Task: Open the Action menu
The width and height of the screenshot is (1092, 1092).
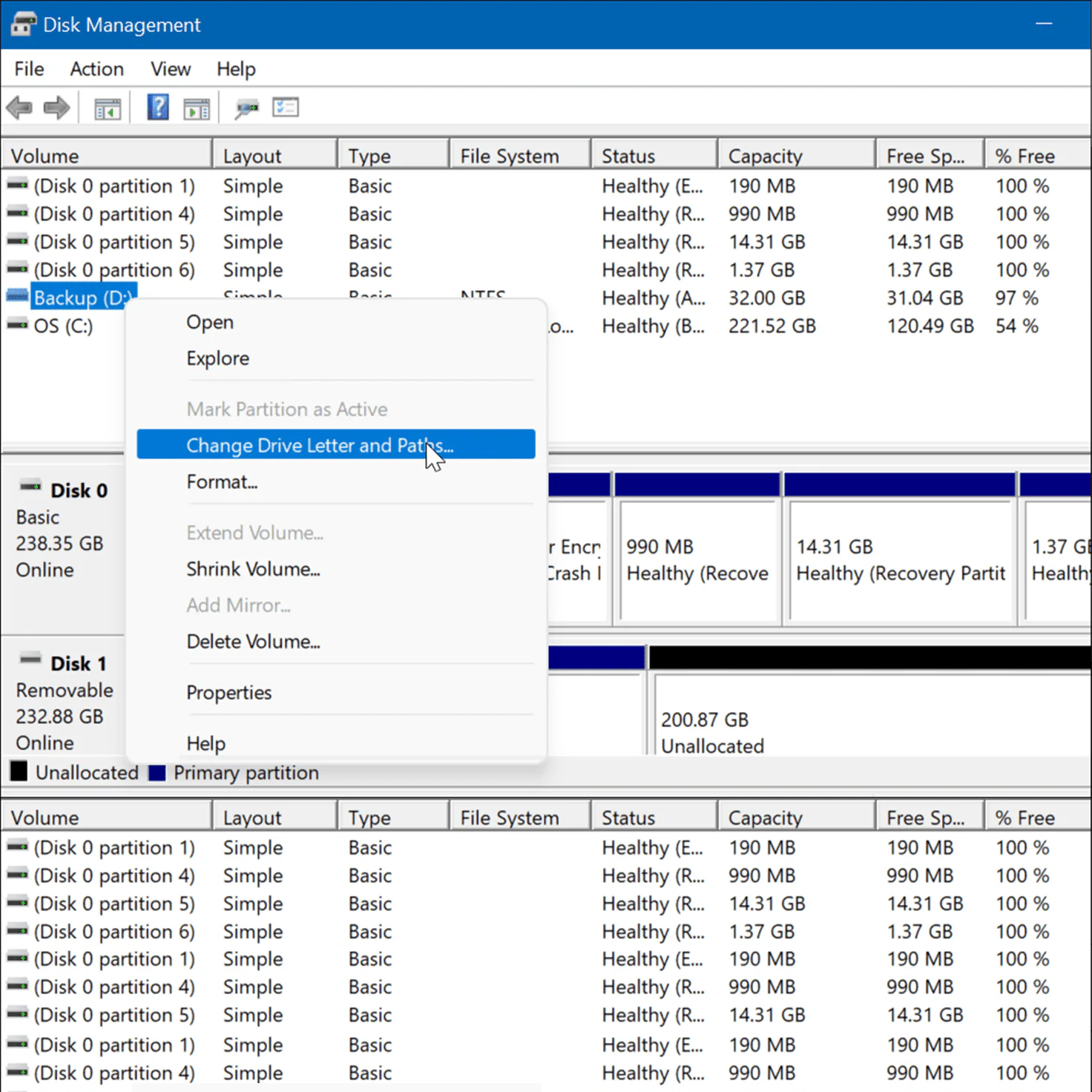Action: click(96, 69)
